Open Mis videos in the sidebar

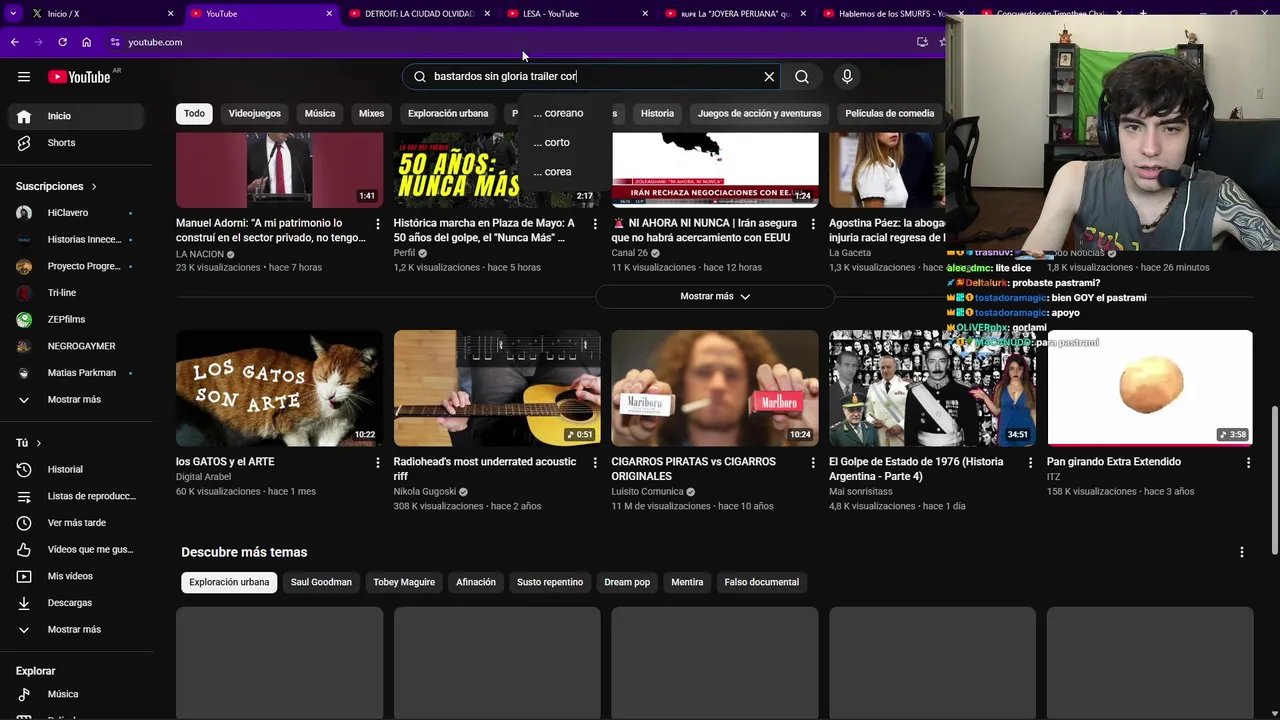pos(77,576)
